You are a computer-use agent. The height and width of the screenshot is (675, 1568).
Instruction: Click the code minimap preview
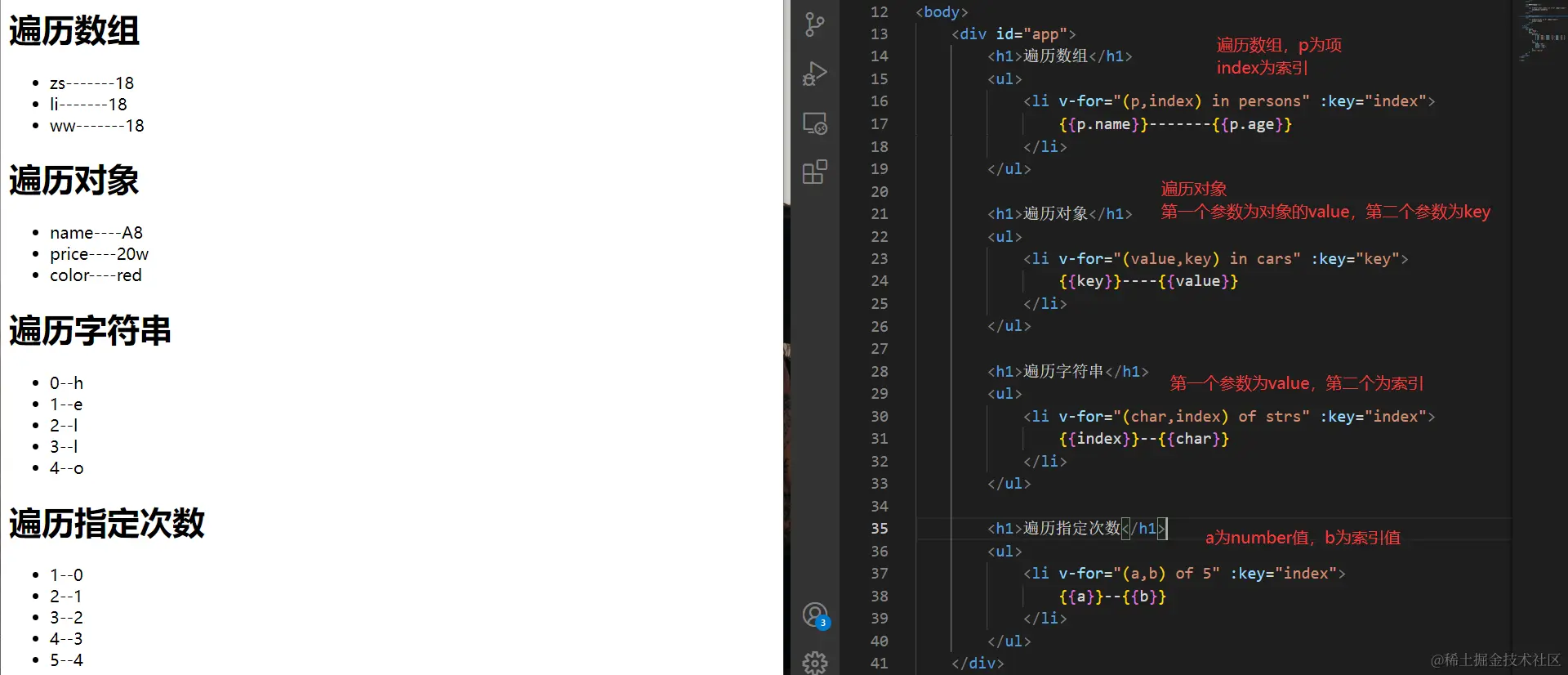pyautogui.click(x=1542, y=31)
